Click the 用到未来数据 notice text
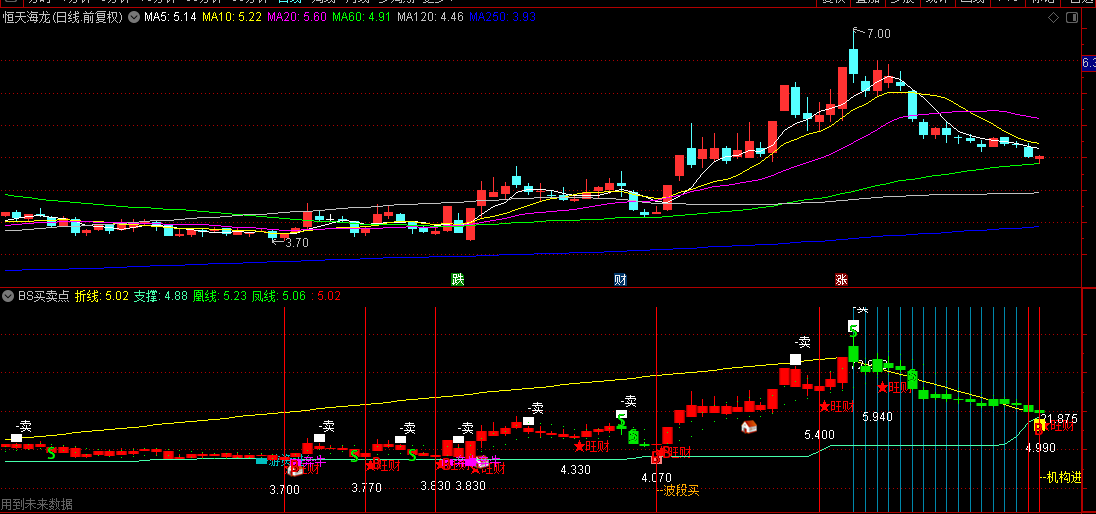The height and width of the screenshot is (514, 1096). tap(36, 504)
